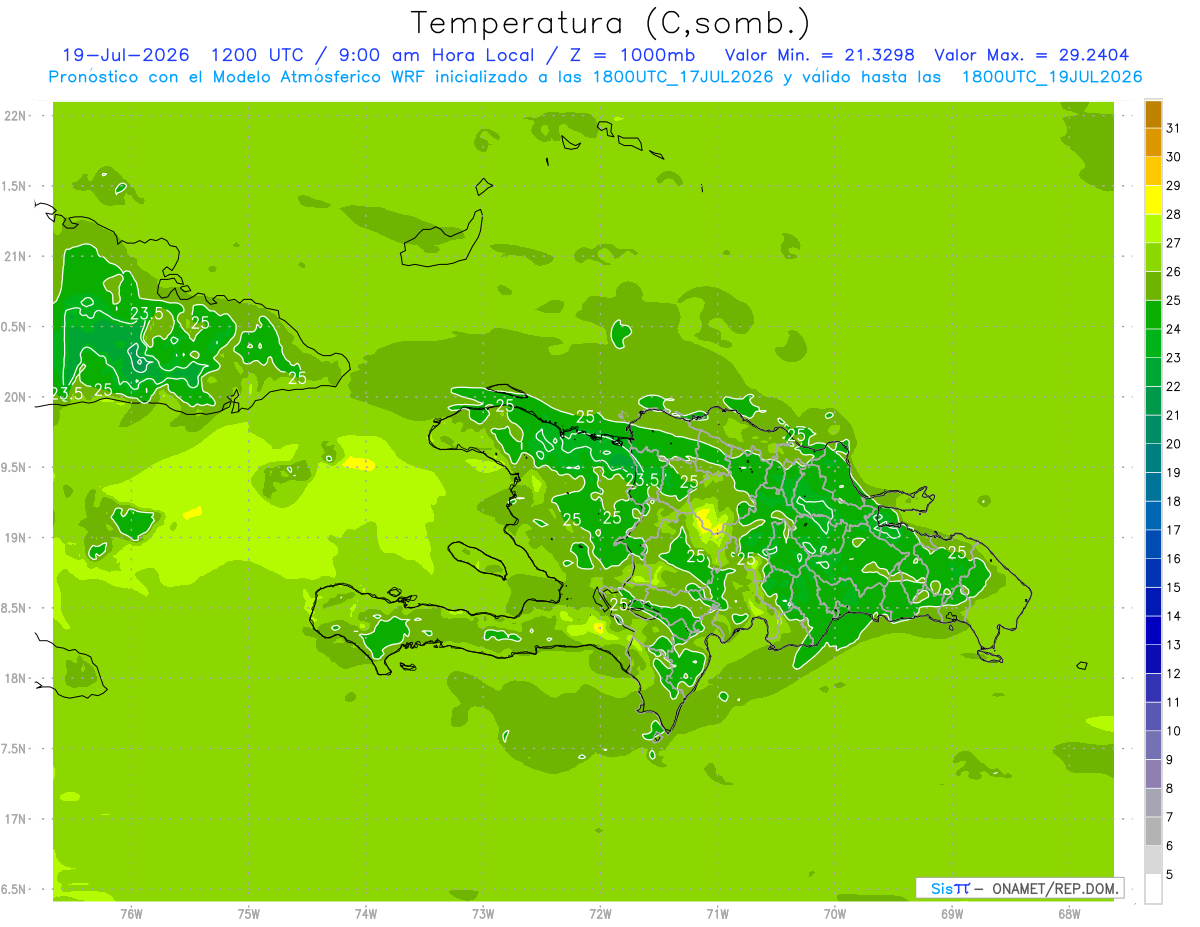Image resolution: width=1200 pixels, height=927 pixels.
Task: Click the legend value "28"
Action: click(x=1174, y=214)
